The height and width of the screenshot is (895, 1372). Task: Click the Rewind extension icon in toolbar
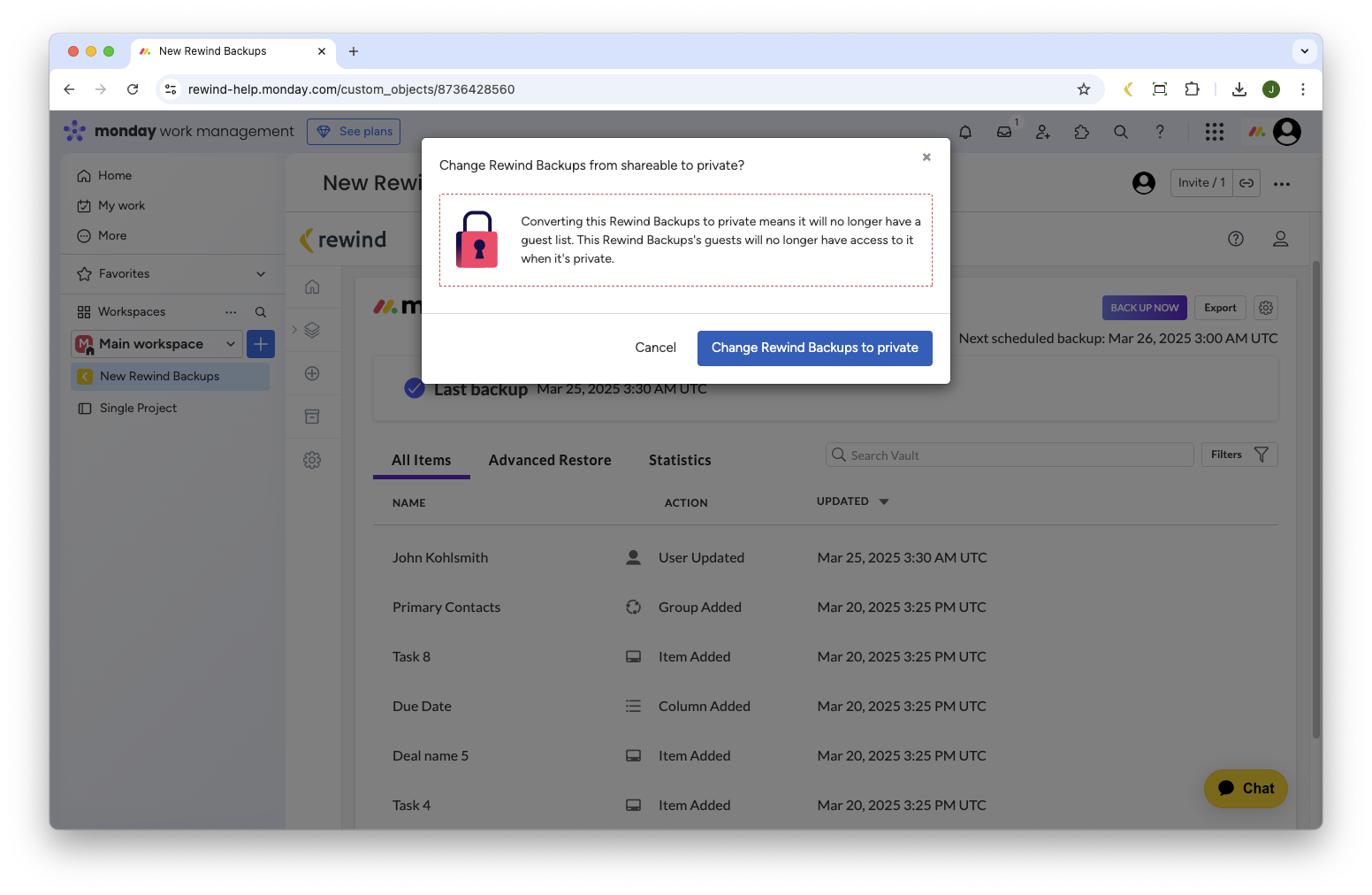pyautogui.click(x=1128, y=89)
